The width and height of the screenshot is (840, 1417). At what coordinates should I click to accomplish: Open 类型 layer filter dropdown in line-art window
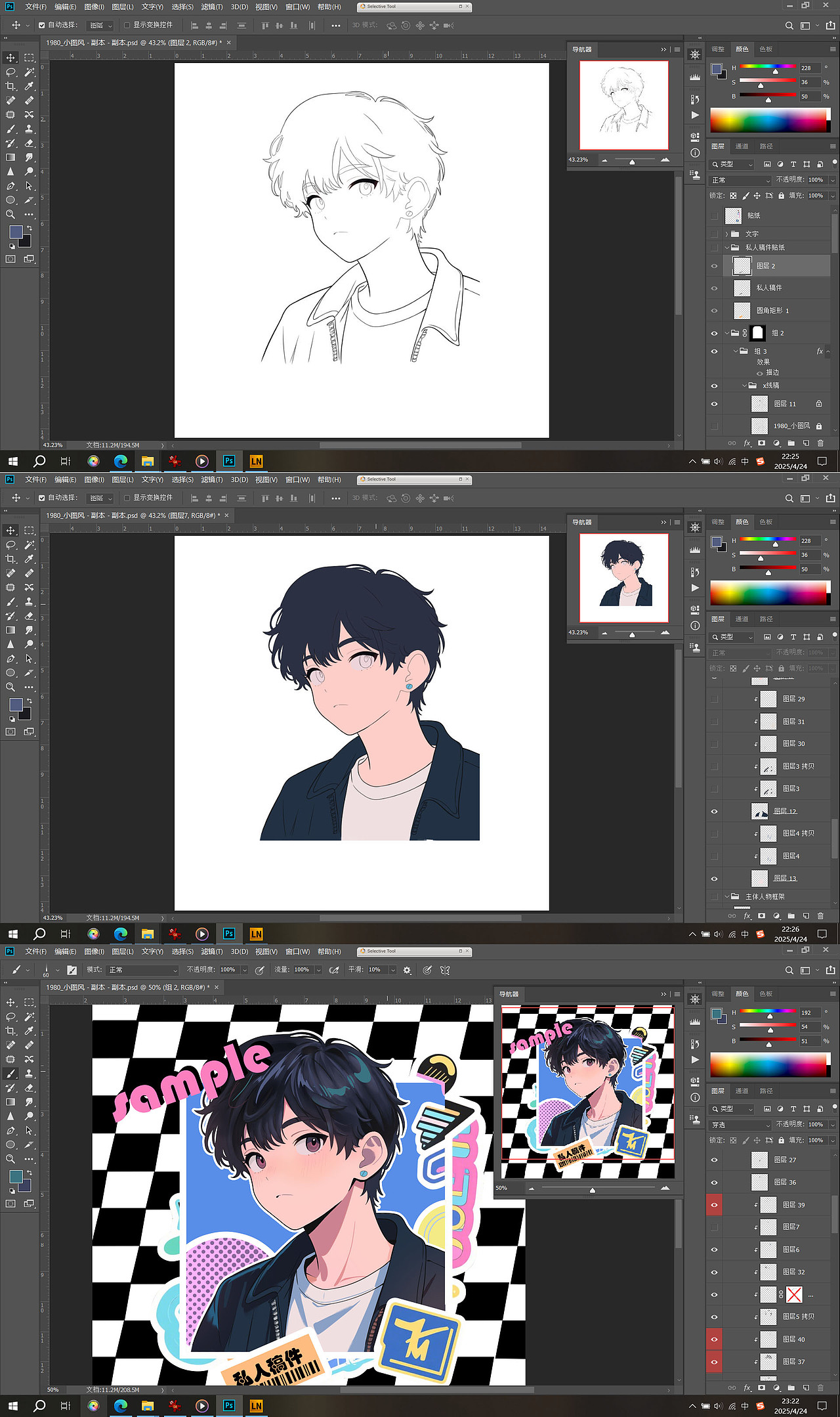732,164
